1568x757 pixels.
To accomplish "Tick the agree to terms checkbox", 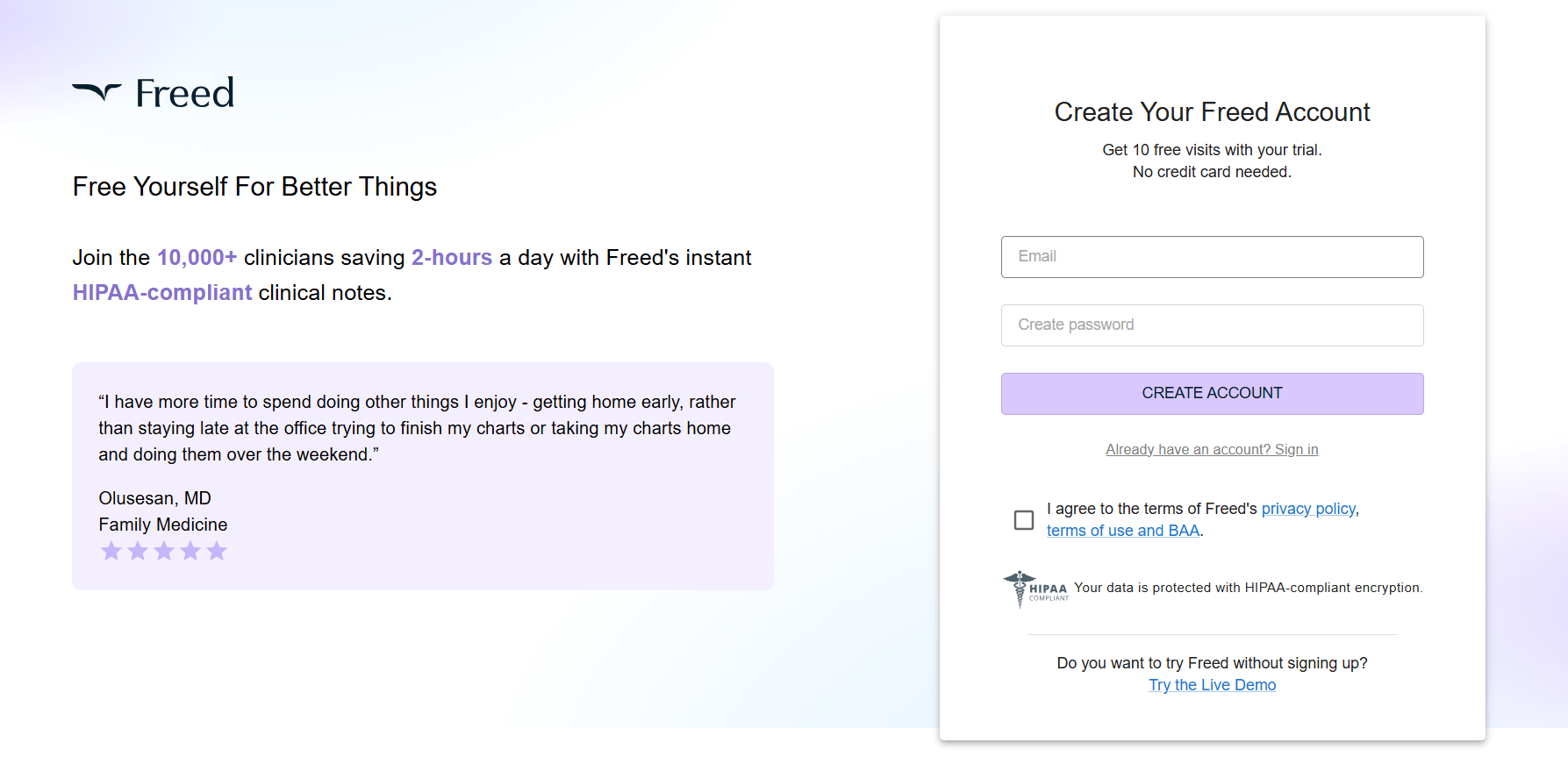I will (1023, 520).
